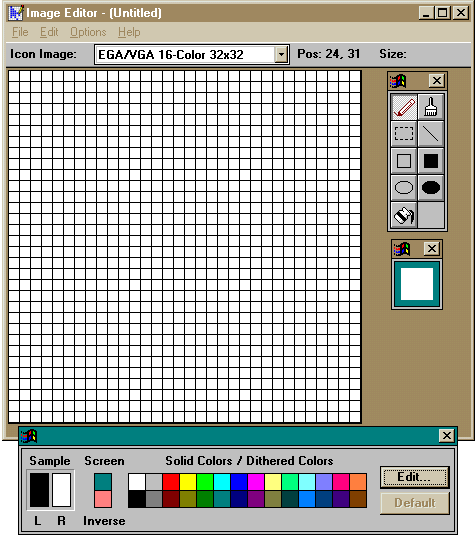Pick the olive color swatch
The image size is (476, 545).
(x=188, y=499)
